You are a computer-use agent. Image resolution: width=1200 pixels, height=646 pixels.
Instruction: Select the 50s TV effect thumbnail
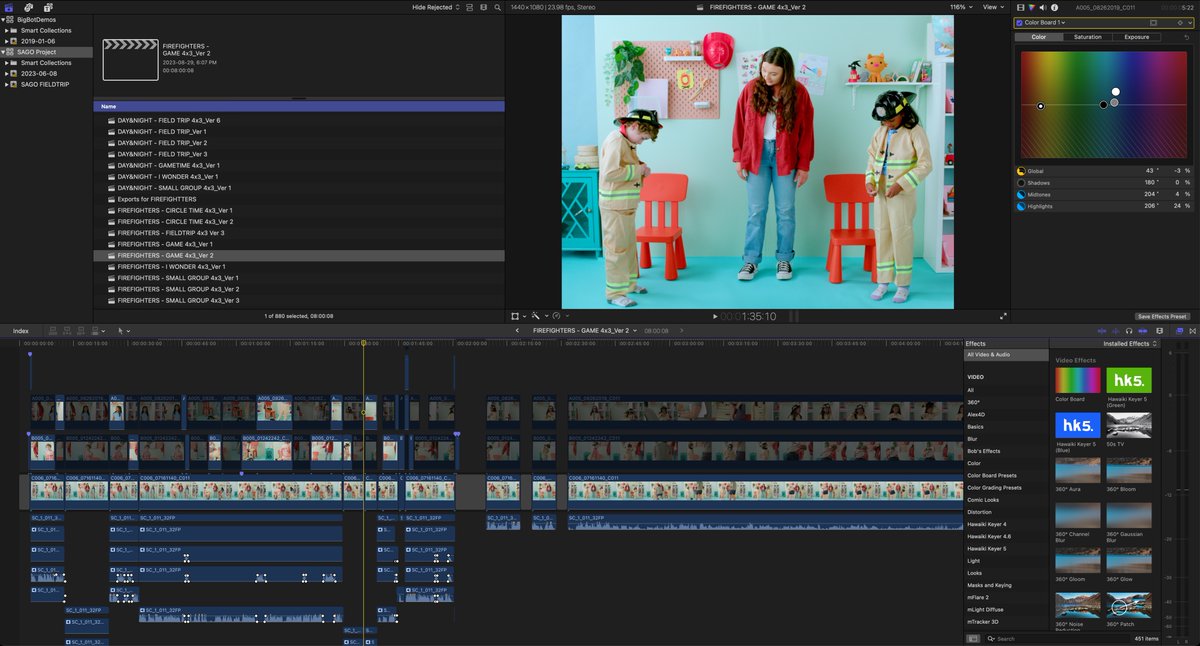click(1128, 426)
